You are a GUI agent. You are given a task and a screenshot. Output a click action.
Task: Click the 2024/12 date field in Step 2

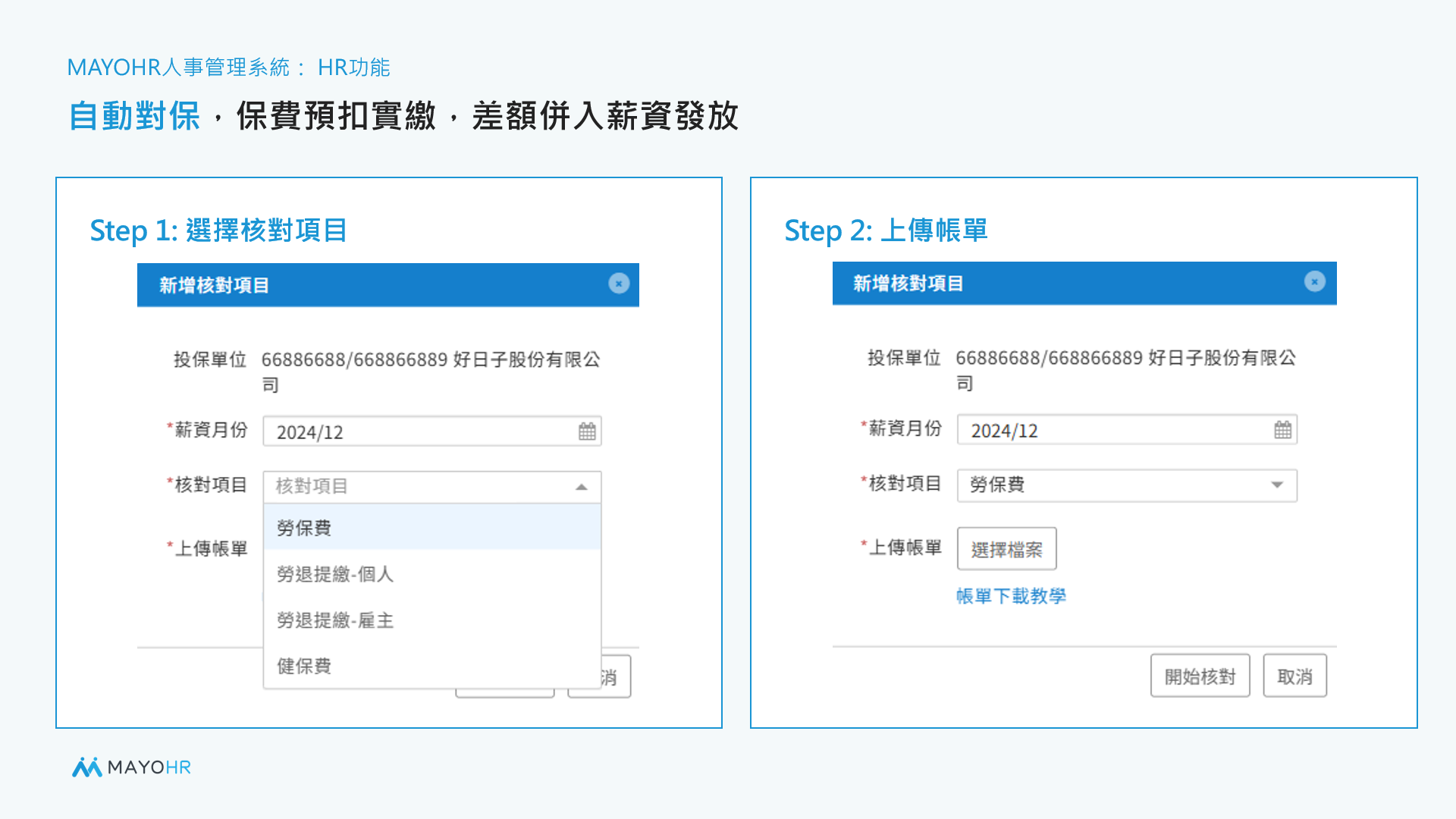click(x=1127, y=430)
